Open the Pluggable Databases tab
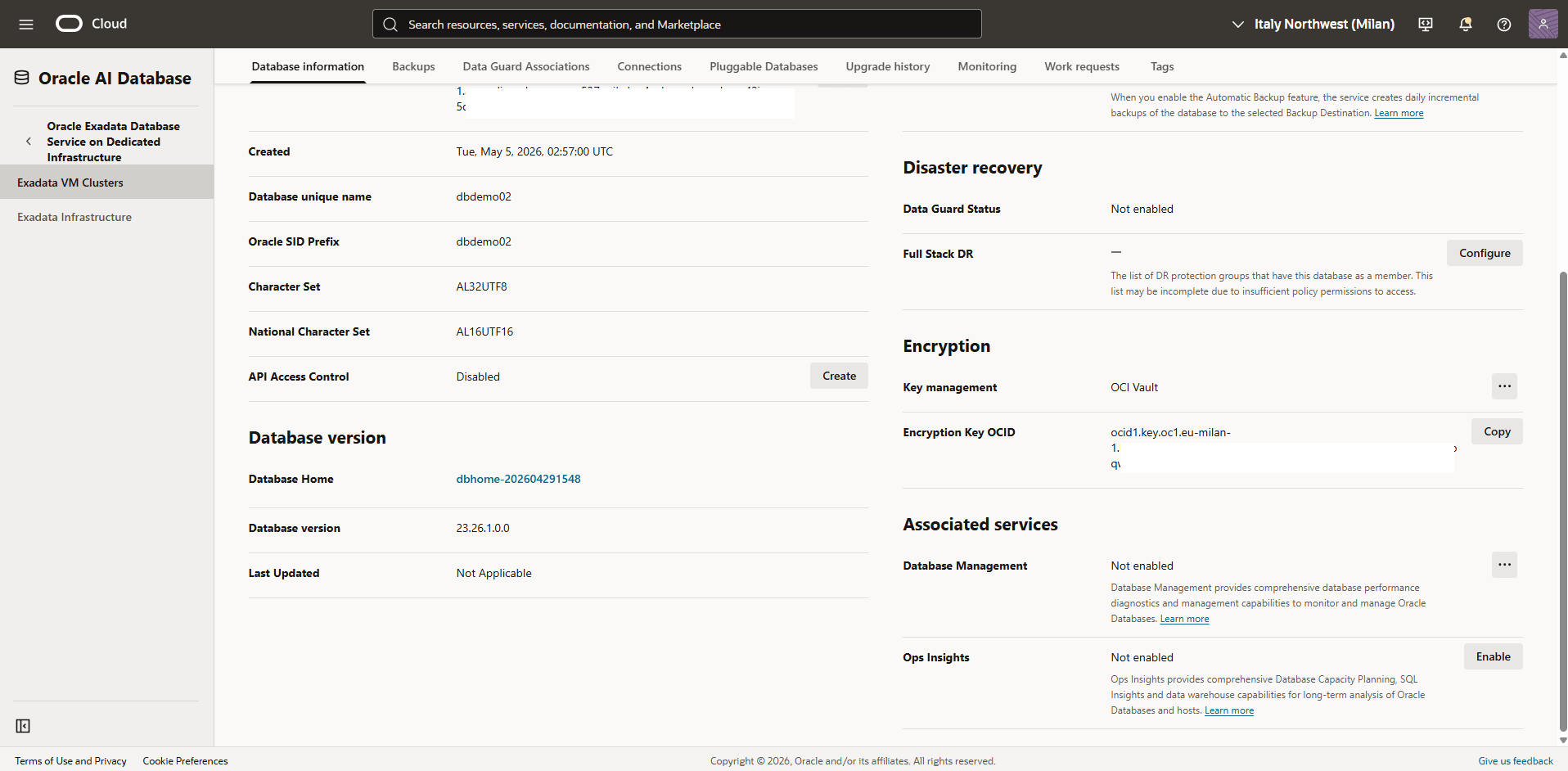This screenshot has width=1568, height=771. point(764,67)
